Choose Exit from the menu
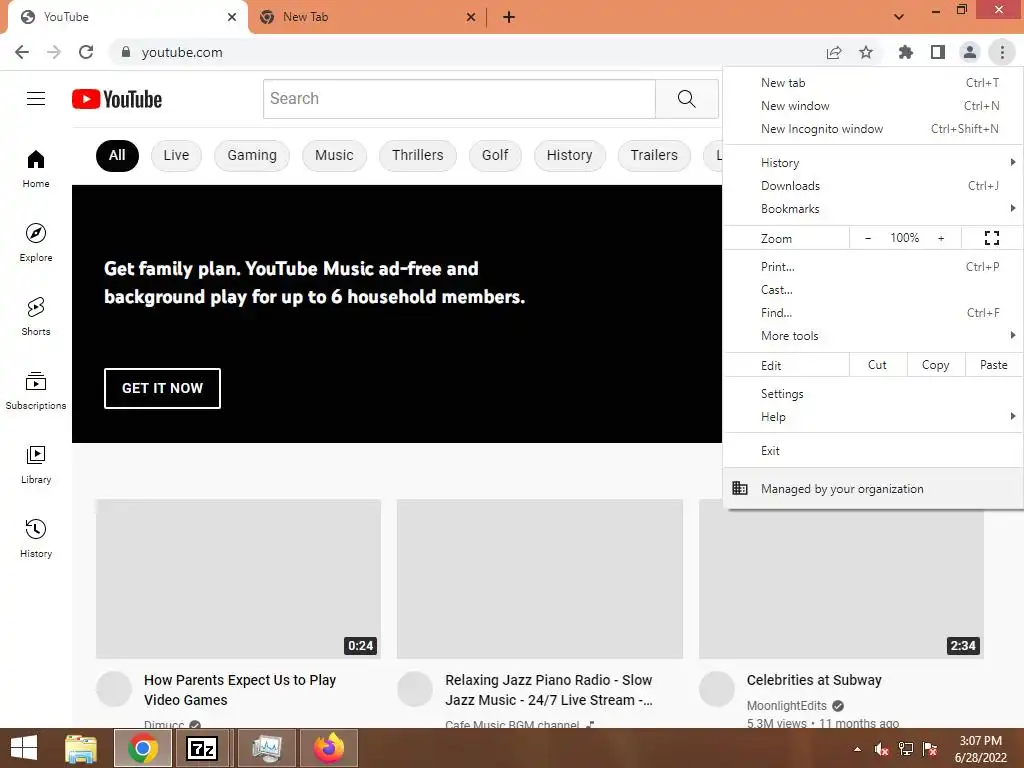The image size is (1024, 768). coord(873,451)
